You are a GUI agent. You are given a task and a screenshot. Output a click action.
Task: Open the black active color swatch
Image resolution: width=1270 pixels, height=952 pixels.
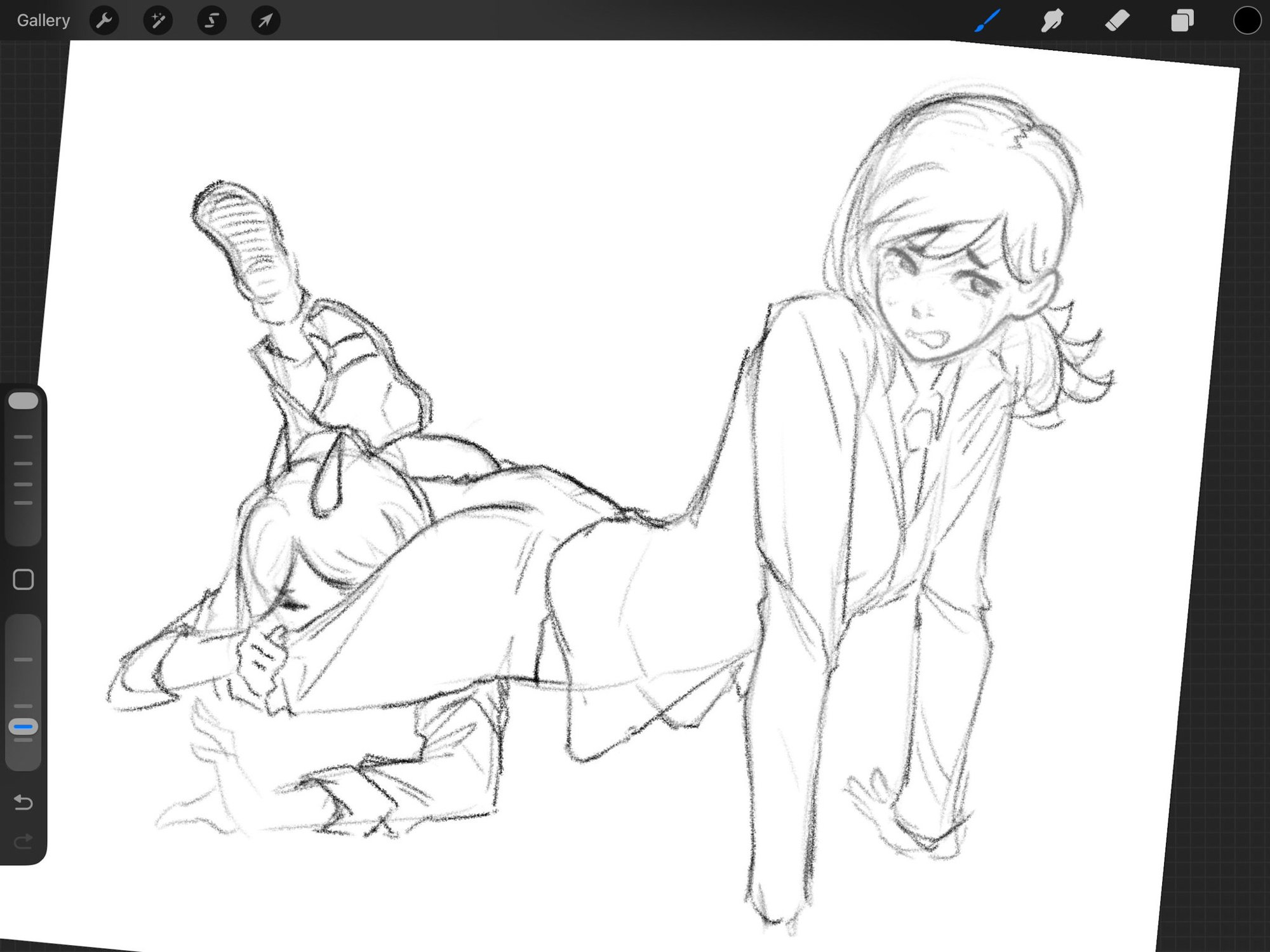1247,20
